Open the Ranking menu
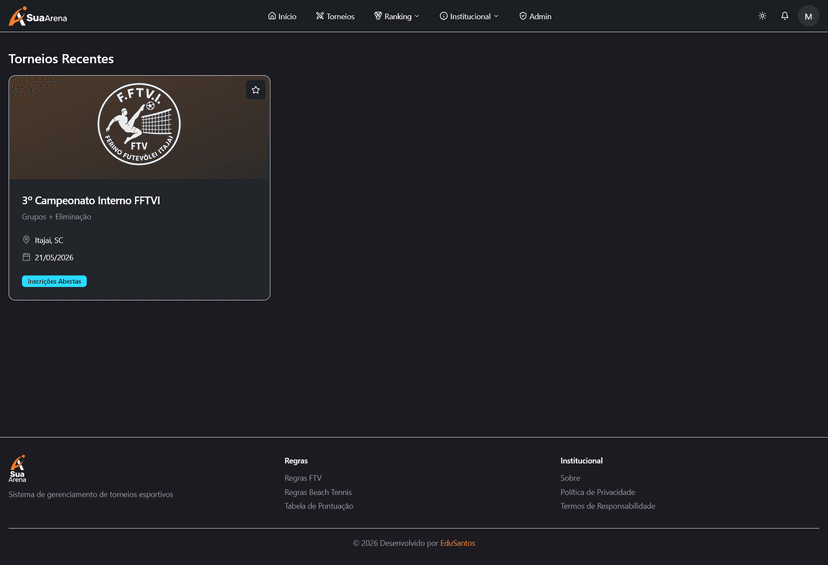The image size is (828, 565). tap(397, 16)
